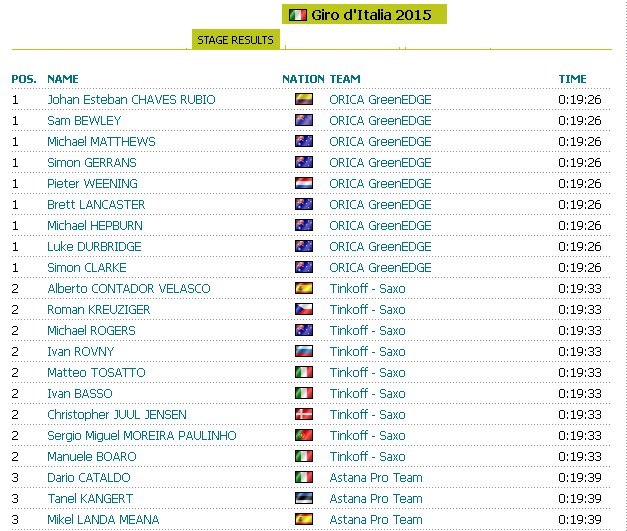Click the Italian flag in the title banner
Image resolution: width=627 pixels, height=531 pixels.
(298, 15)
